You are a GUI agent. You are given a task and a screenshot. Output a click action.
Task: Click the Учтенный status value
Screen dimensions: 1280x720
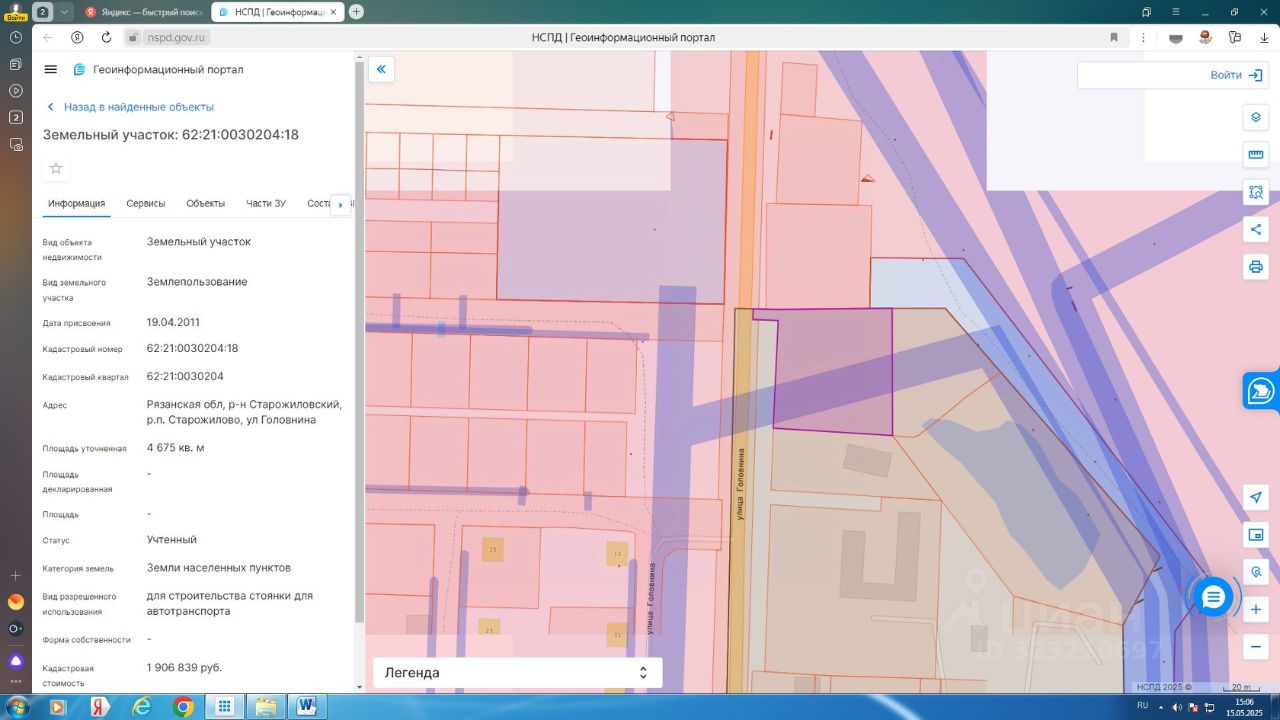(x=172, y=539)
